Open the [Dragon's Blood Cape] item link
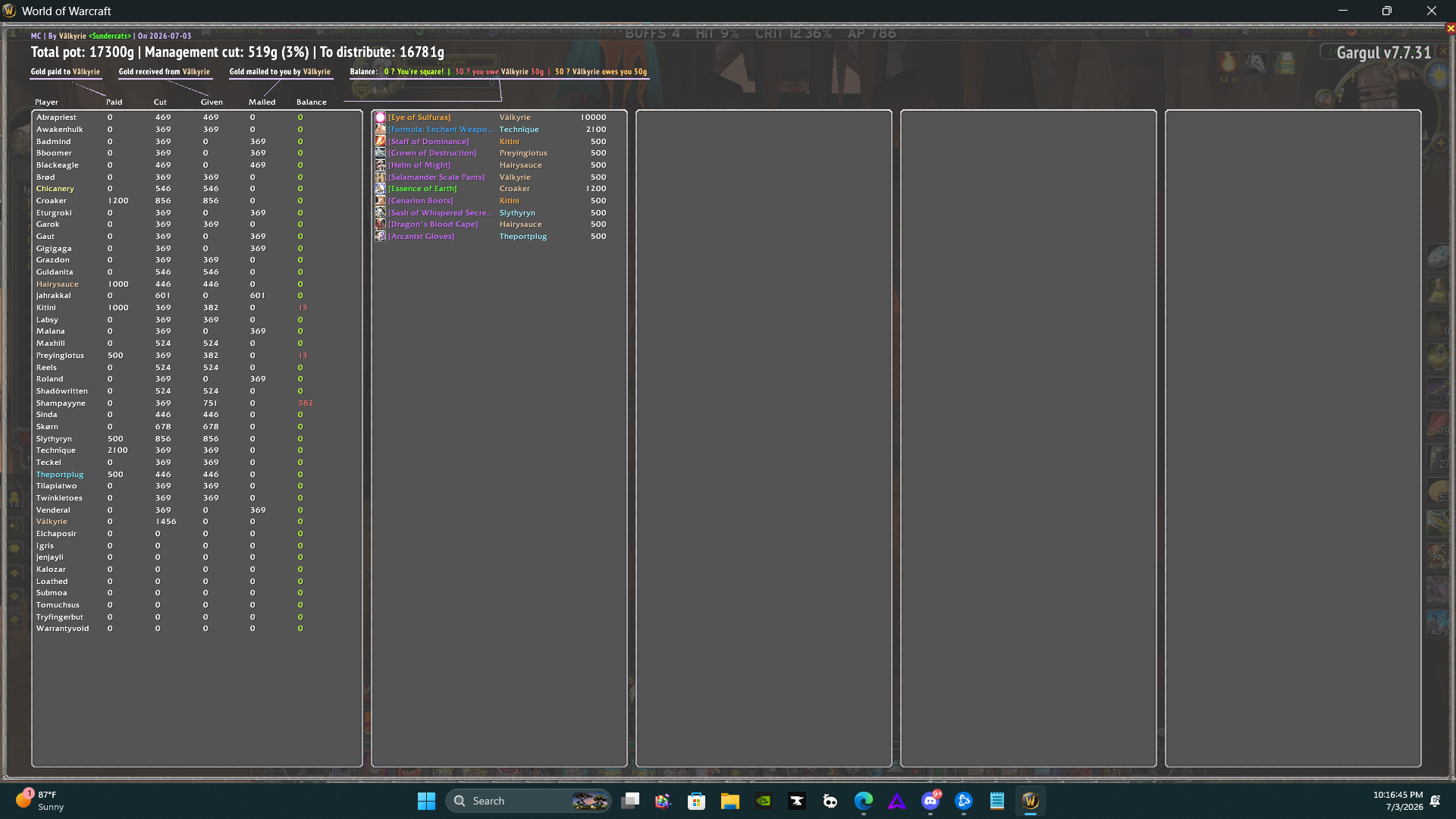This screenshot has width=1456, height=819. (x=433, y=224)
